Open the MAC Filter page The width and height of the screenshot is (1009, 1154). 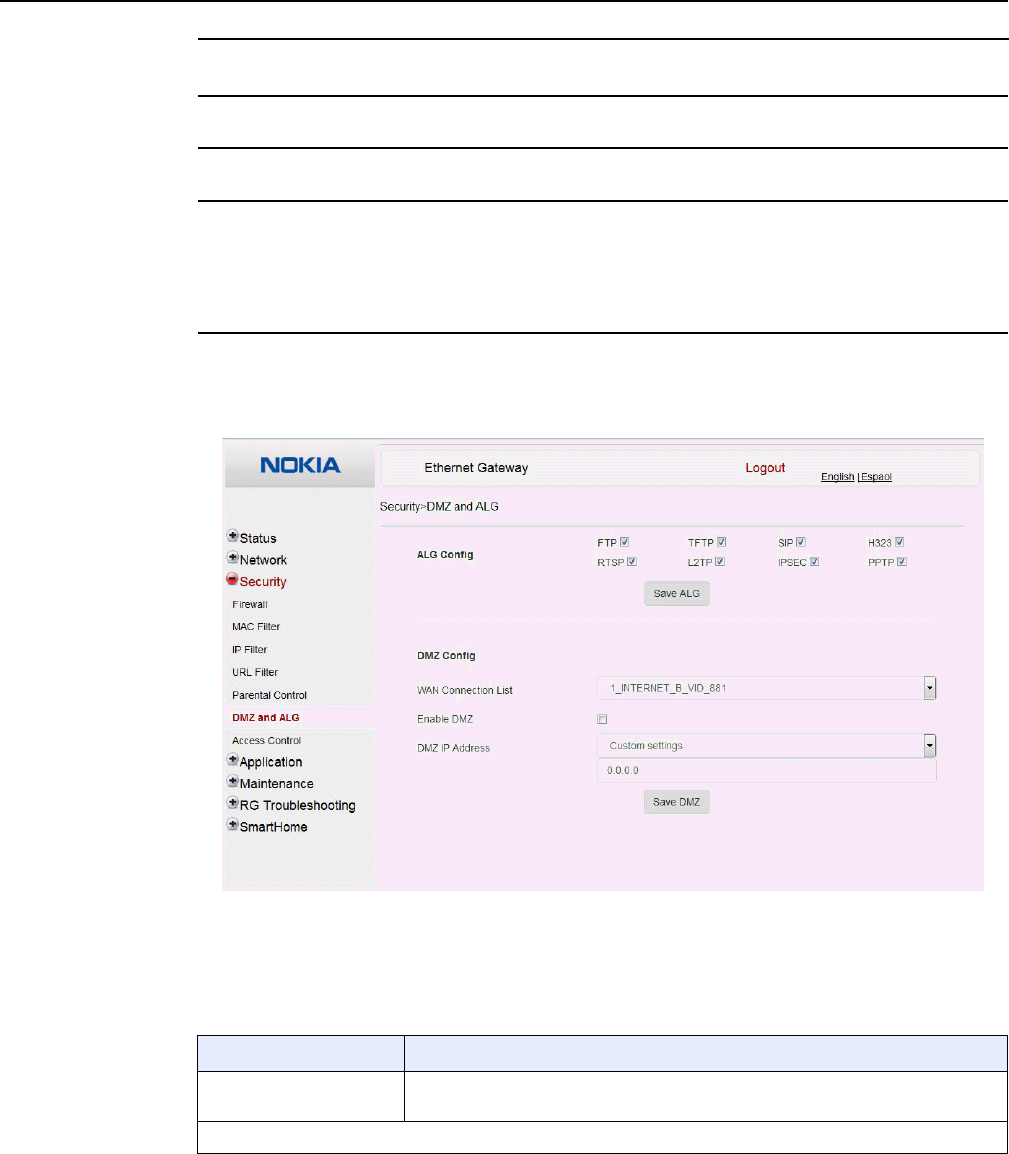[256, 626]
